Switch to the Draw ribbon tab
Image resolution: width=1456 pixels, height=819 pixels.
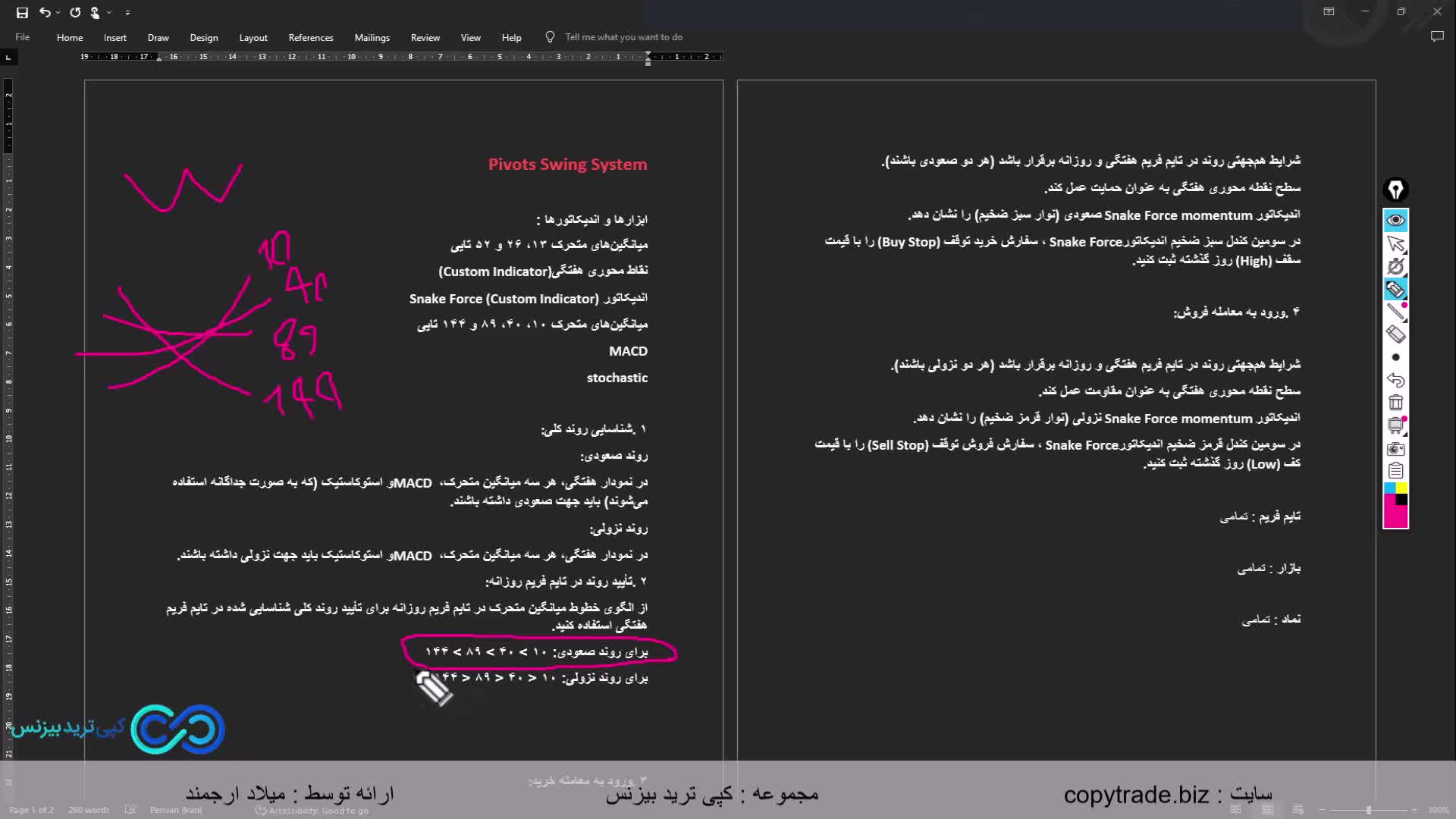tap(158, 37)
